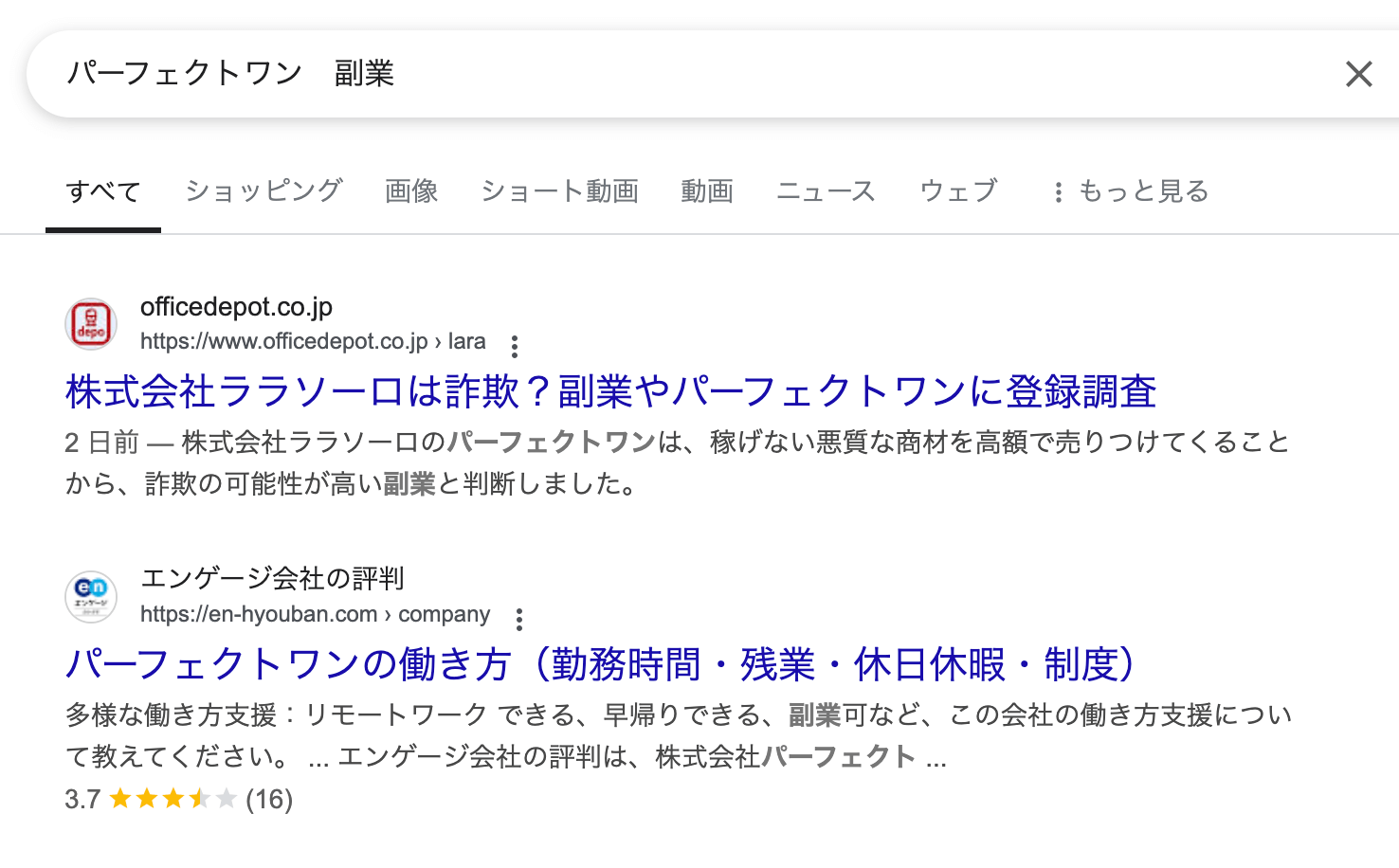Switch to the 画像 tab
The height and width of the screenshot is (868, 1399).
[x=411, y=191]
